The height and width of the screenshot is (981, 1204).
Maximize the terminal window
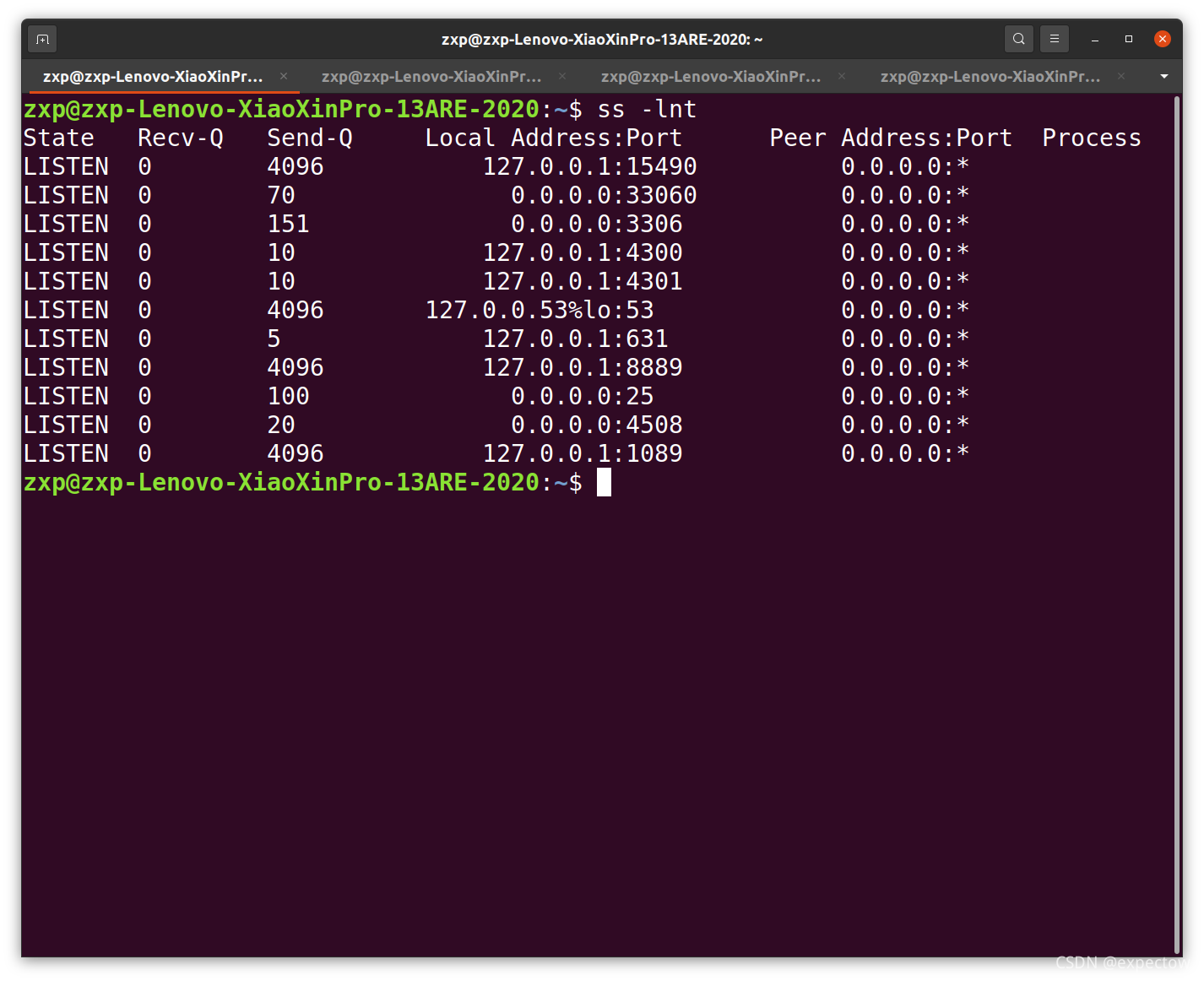pyautogui.click(x=1129, y=39)
